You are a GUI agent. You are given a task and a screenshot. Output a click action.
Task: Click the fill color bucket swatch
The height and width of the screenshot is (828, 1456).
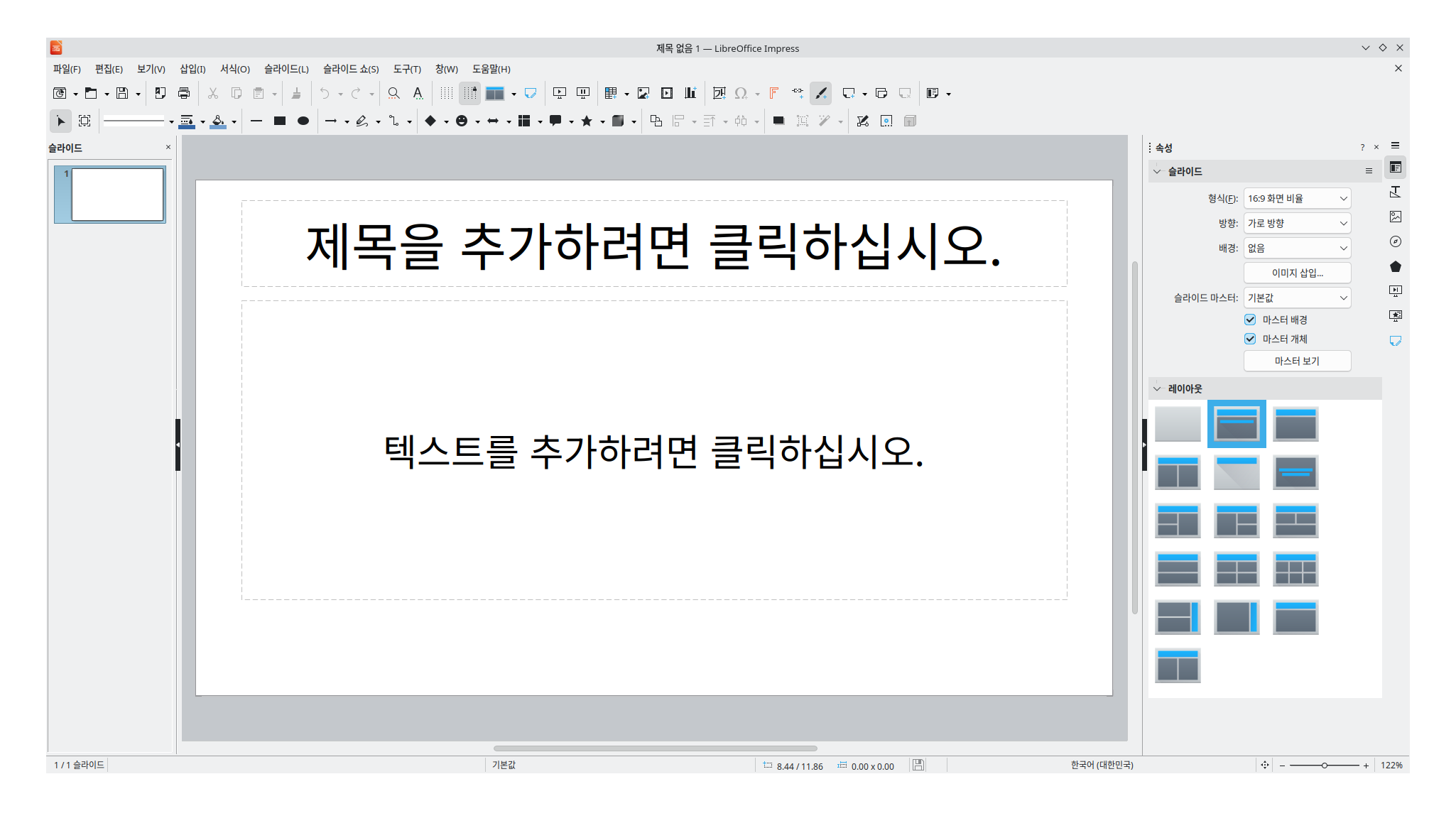tap(218, 121)
